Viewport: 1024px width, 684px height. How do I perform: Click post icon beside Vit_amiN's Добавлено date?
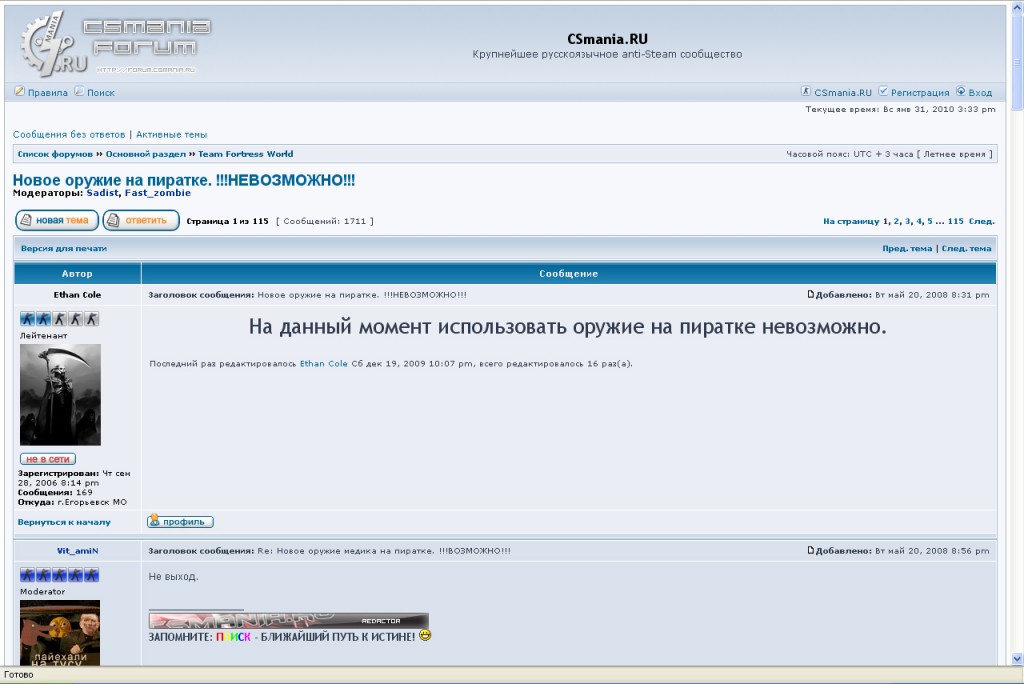(x=811, y=551)
